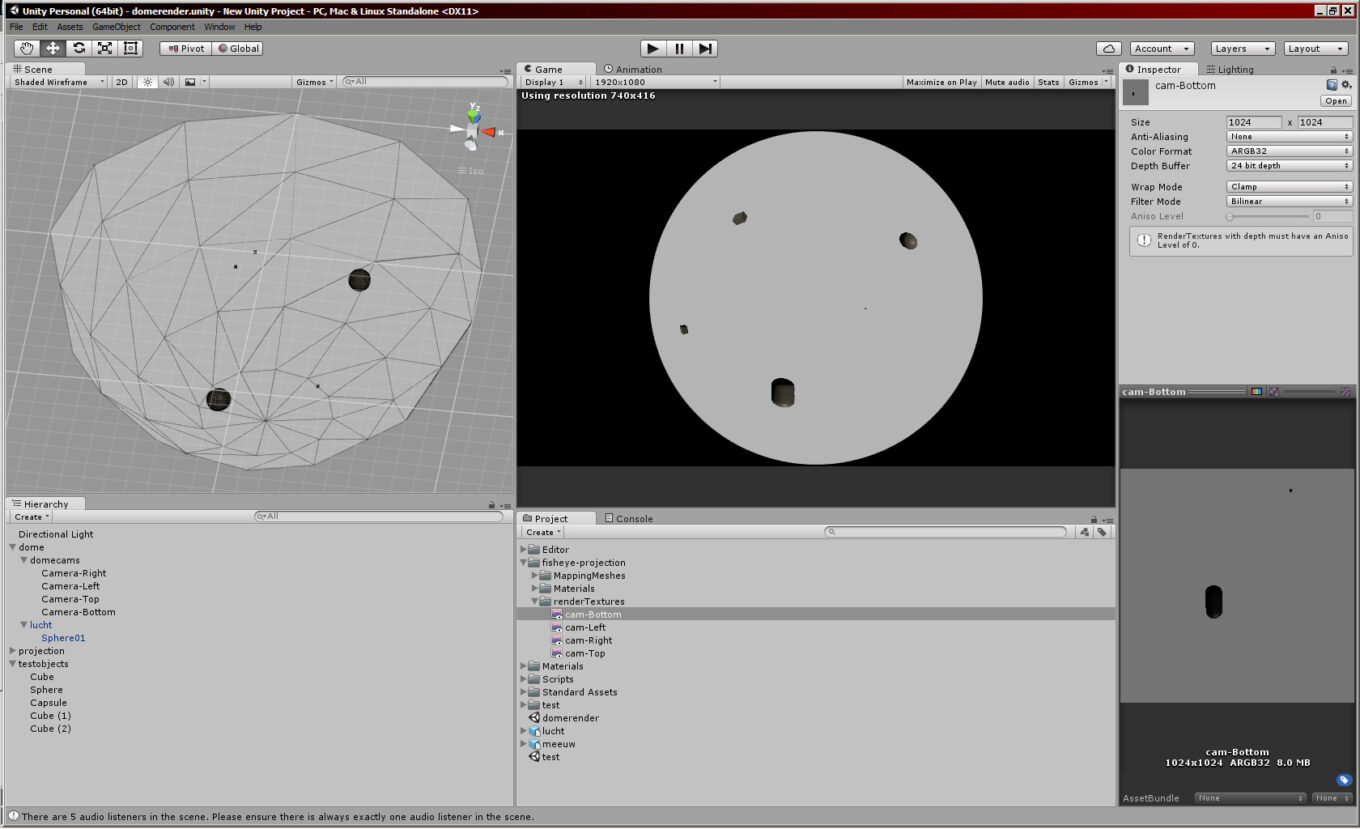Select the Scale tool
This screenshot has width=1360, height=829.
(105, 48)
